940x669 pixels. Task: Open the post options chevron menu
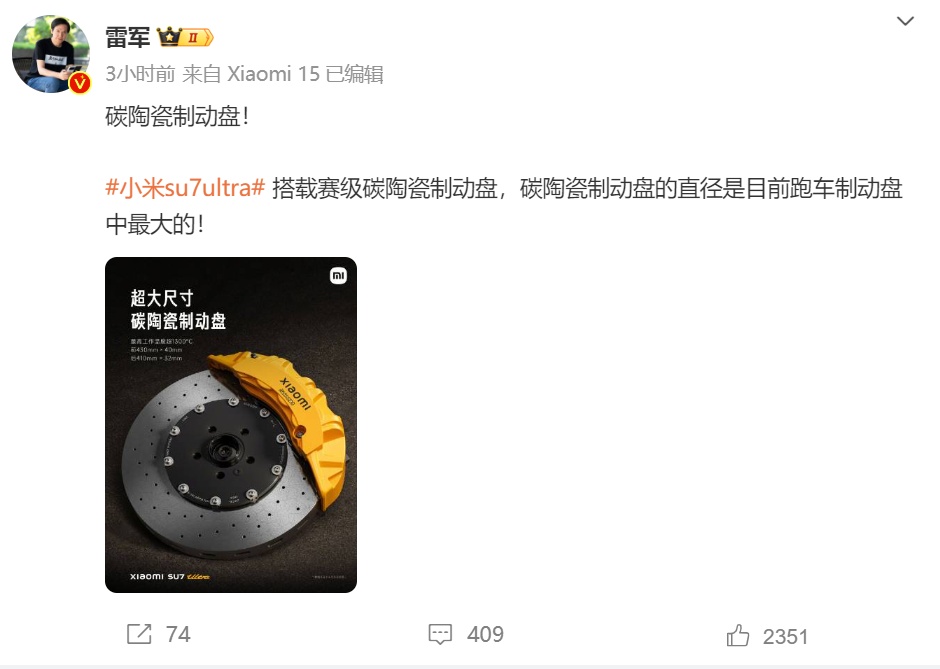(x=905, y=21)
